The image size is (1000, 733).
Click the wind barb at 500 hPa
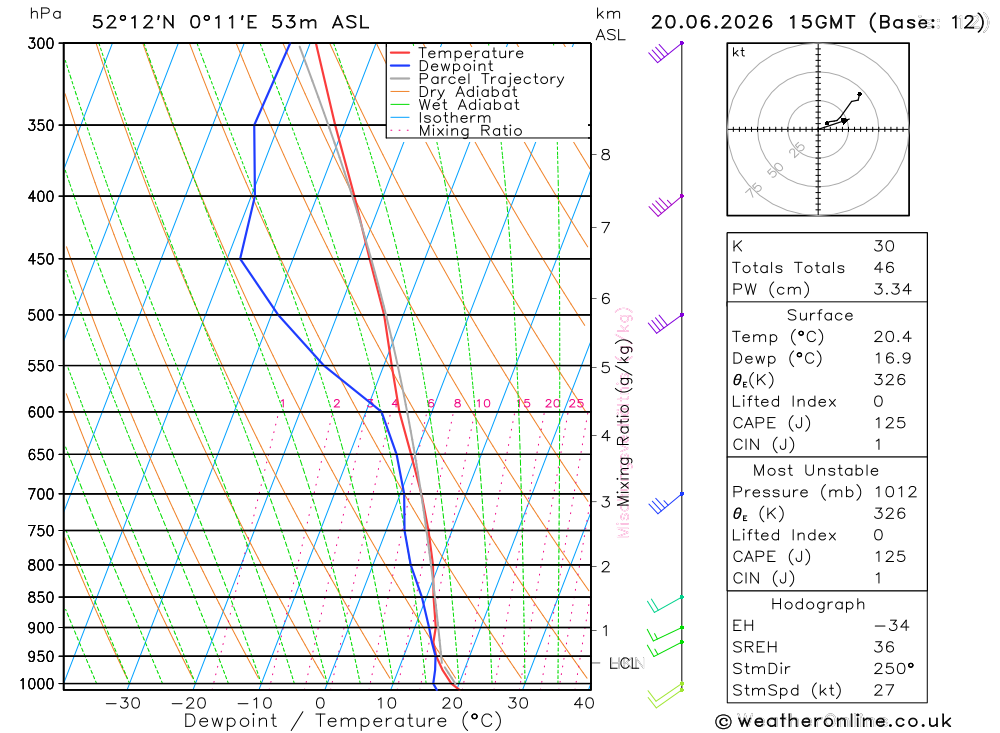666,324
